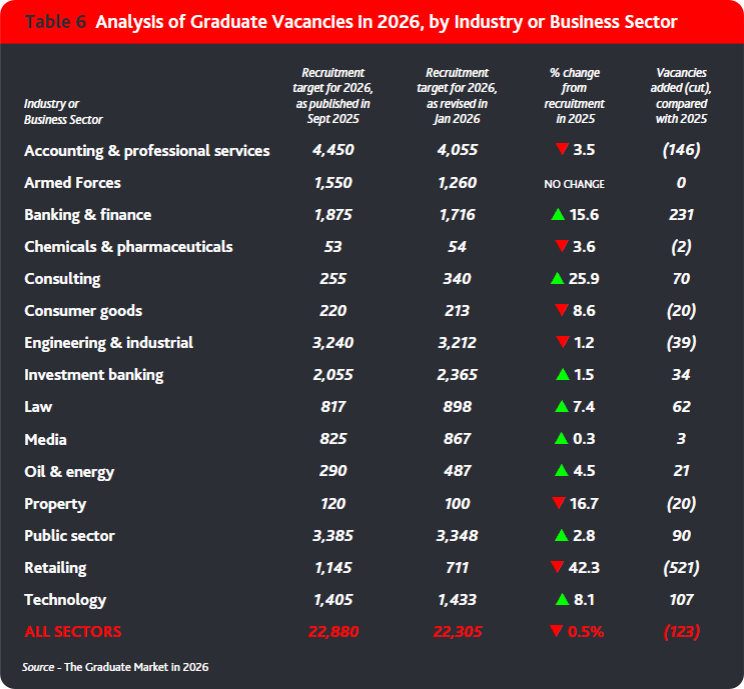Click the green up arrow next to 15.6
The width and height of the screenshot is (744, 689).
pos(558,214)
